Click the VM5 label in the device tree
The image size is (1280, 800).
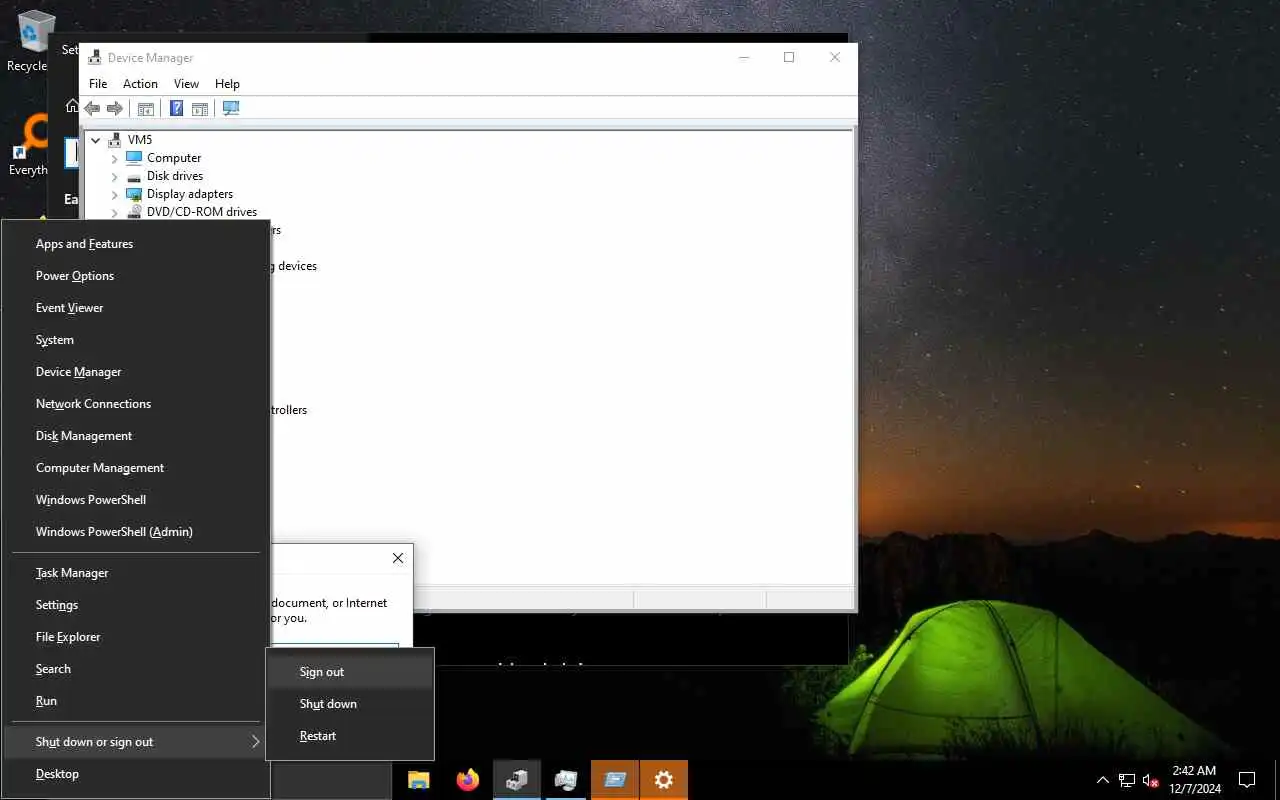click(x=140, y=140)
